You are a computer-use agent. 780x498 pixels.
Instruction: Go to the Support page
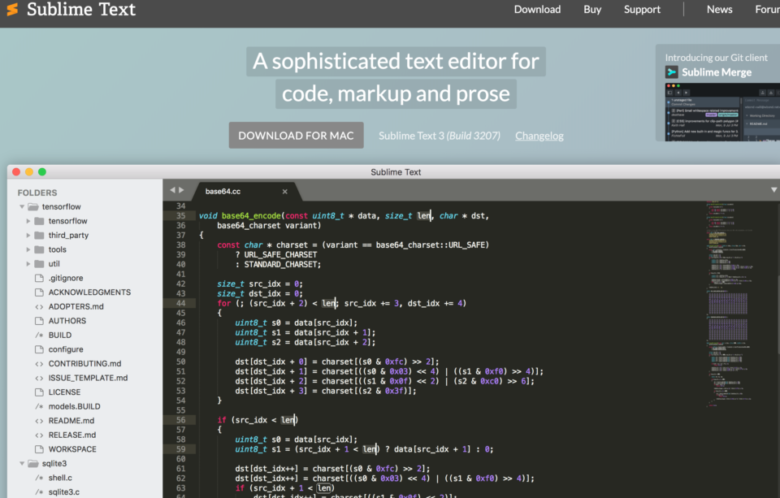tap(642, 9)
